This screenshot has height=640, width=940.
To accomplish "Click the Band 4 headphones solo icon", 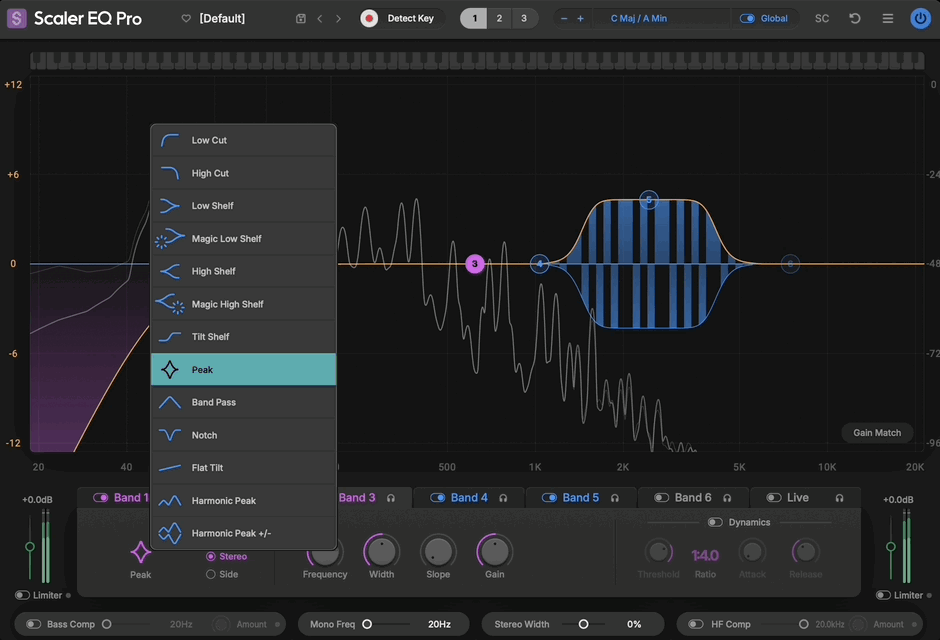I will [x=503, y=498].
